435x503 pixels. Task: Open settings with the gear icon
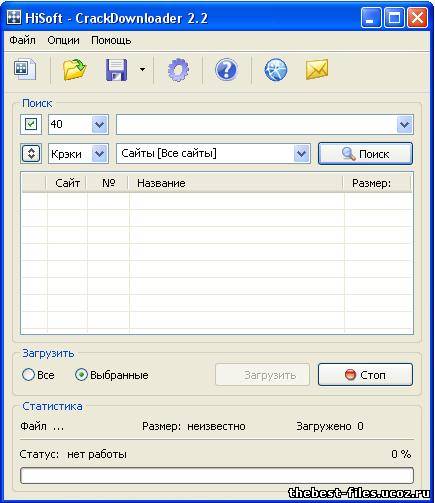pyautogui.click(x=179, y=70)
